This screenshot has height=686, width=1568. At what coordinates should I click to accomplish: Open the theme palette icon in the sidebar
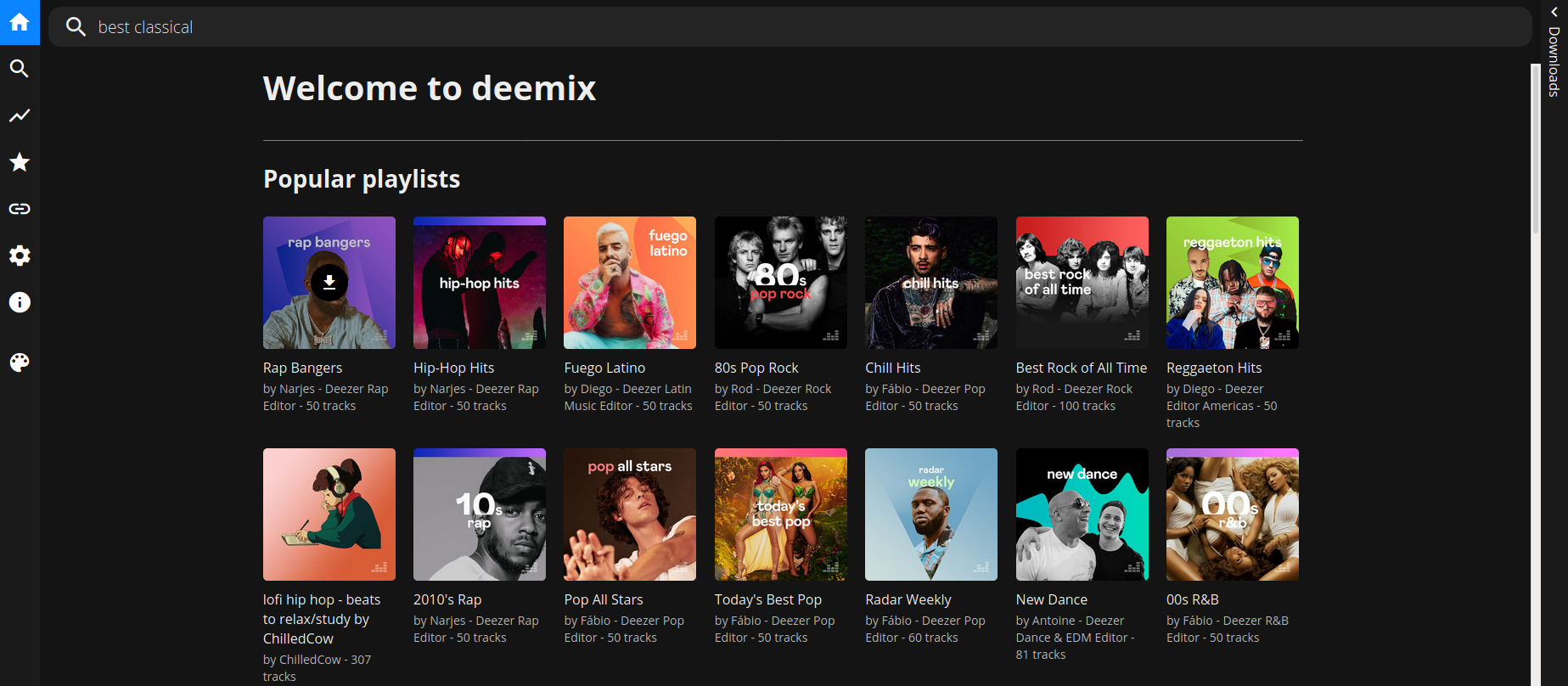pyautogui.click(x=20, y=363)
